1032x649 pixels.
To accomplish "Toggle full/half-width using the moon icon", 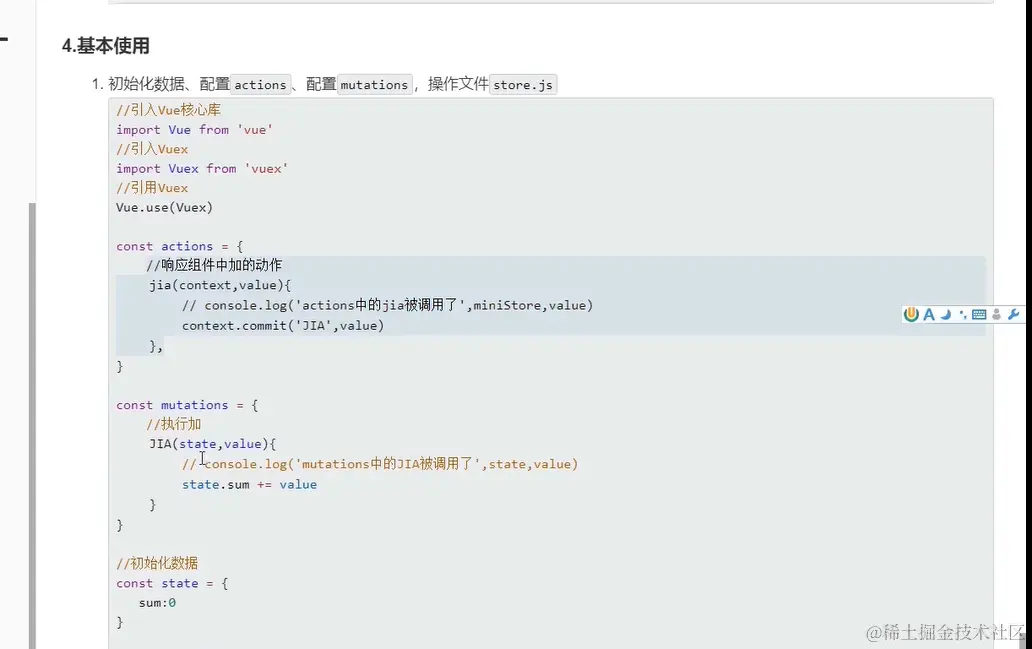I will [x=944, y=314].
